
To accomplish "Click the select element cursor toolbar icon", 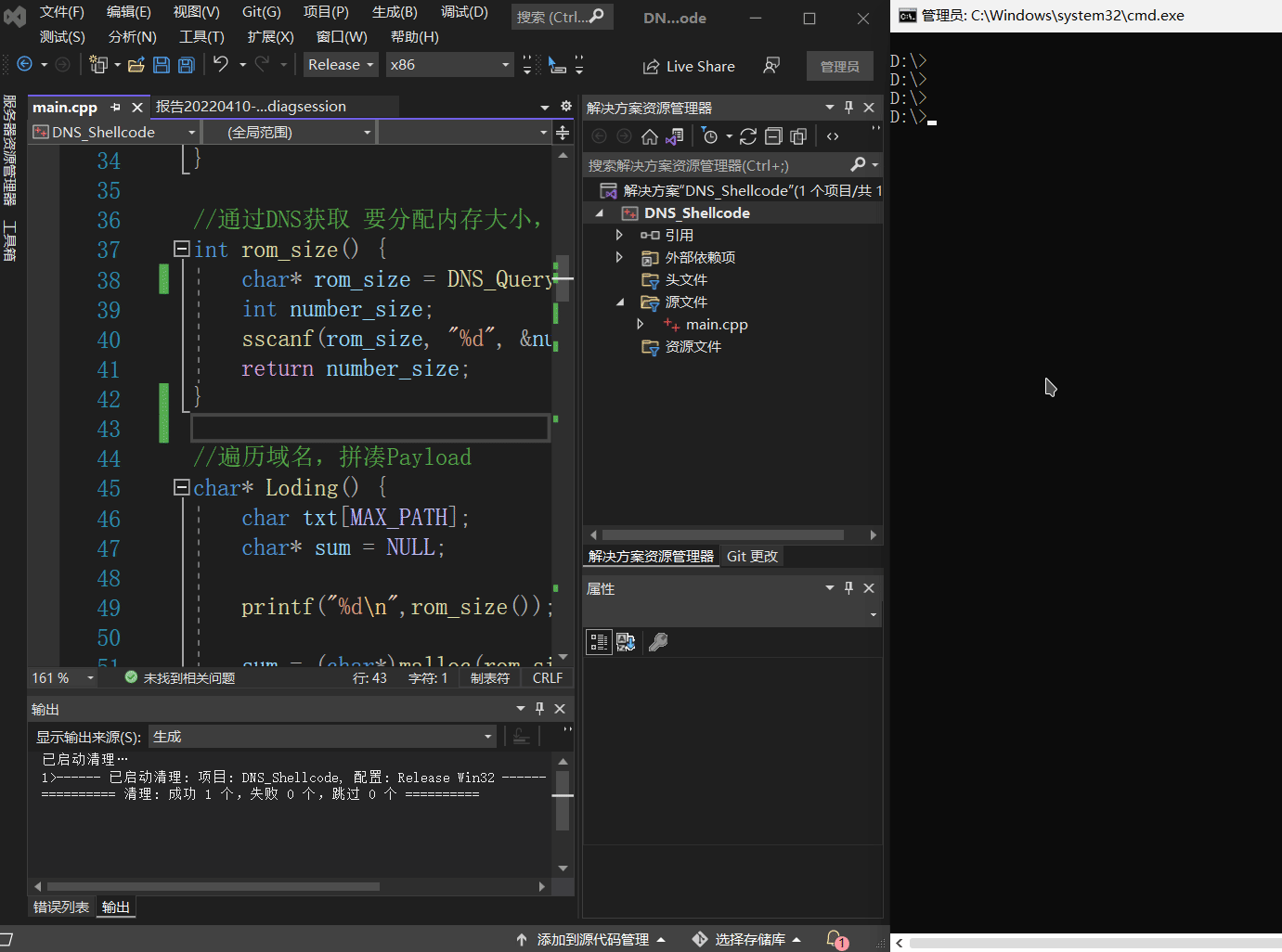I will 557,65.
